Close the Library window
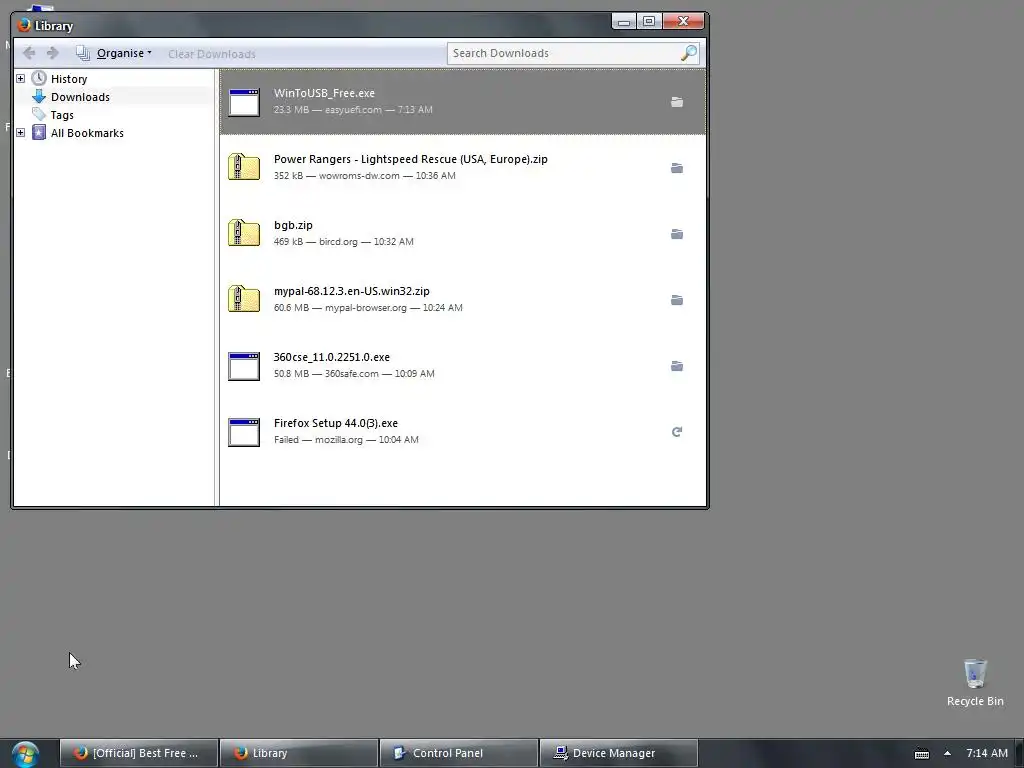Screen dimensions: 1024x768 point(683,22)
